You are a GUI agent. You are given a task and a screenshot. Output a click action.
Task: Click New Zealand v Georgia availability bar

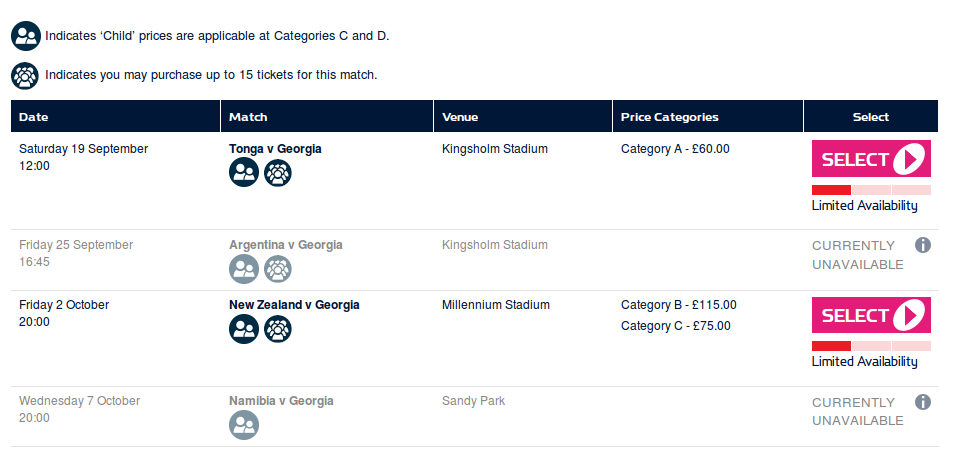point(871,346)
